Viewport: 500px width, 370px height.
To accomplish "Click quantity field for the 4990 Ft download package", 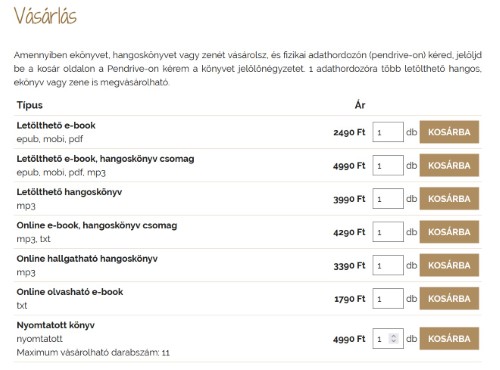I will pyautogui.click(x=388, y=165).
